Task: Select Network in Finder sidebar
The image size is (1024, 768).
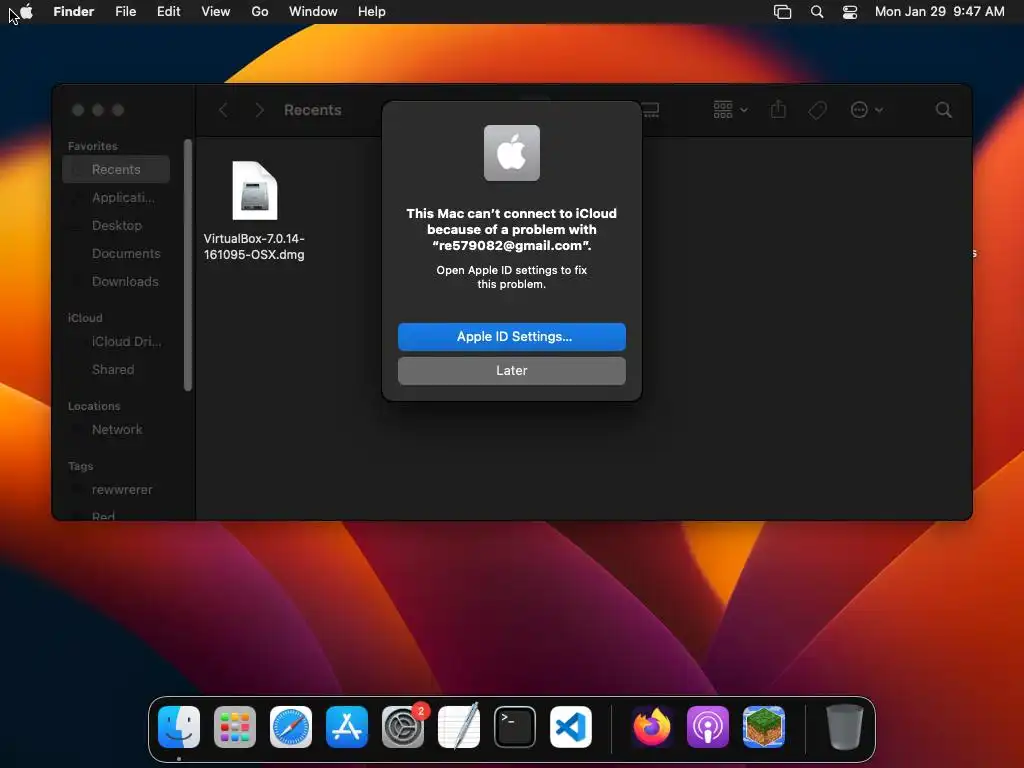Action: coord(116,430)
